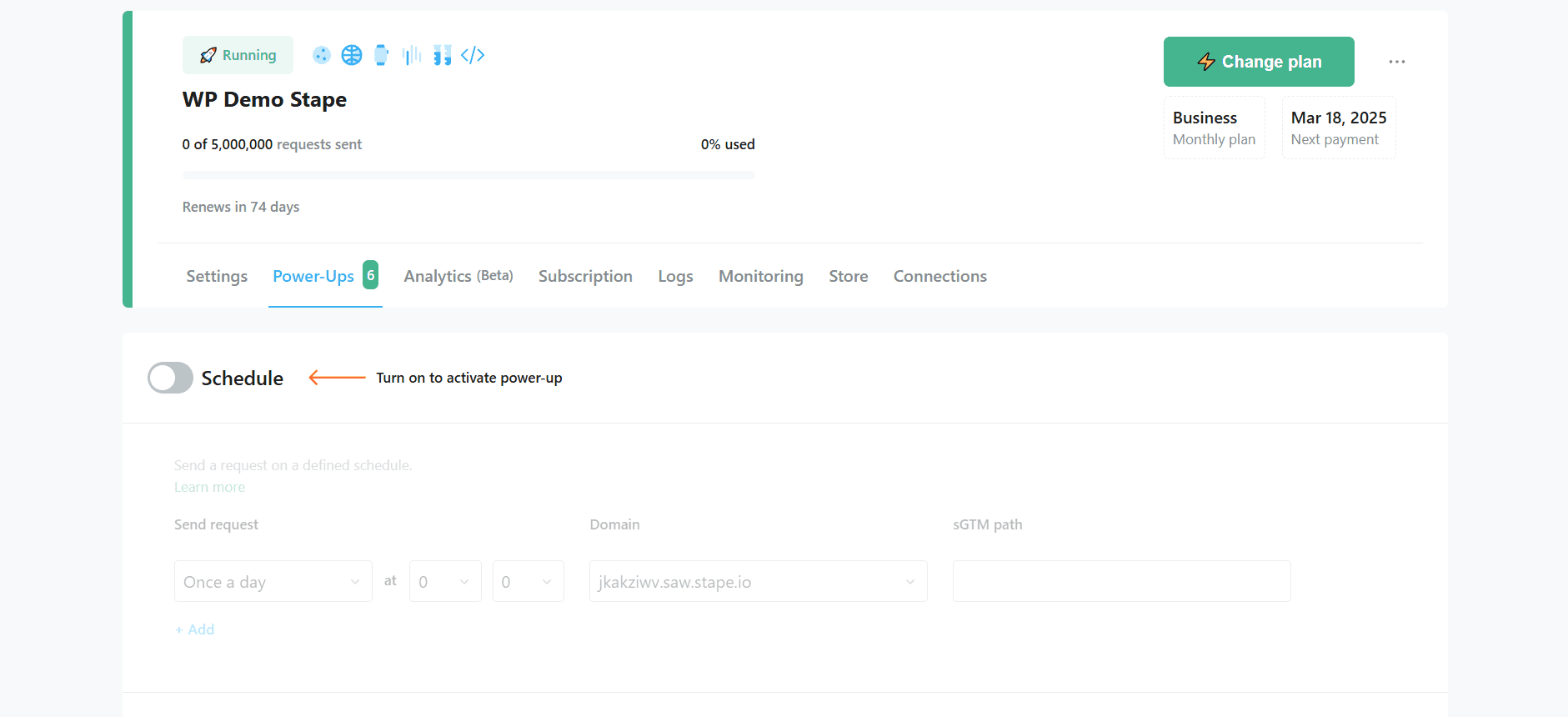This screenshot has height=717, width=1568.
Task: Click the '0% used' label
Action: pyautogui.click(x=728, y=144)
